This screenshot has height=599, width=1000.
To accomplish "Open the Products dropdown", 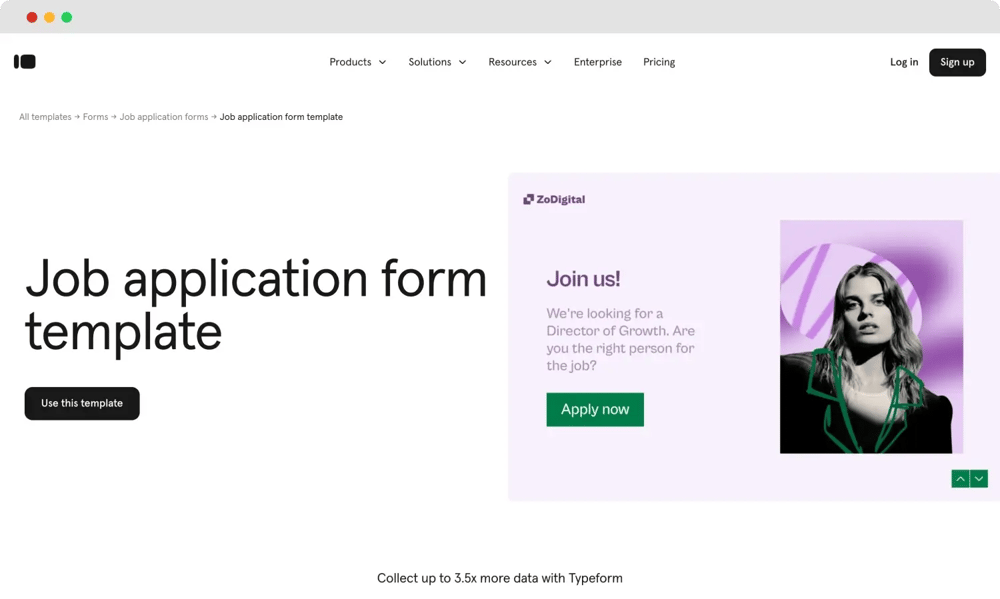I will [x=357, y=61].
